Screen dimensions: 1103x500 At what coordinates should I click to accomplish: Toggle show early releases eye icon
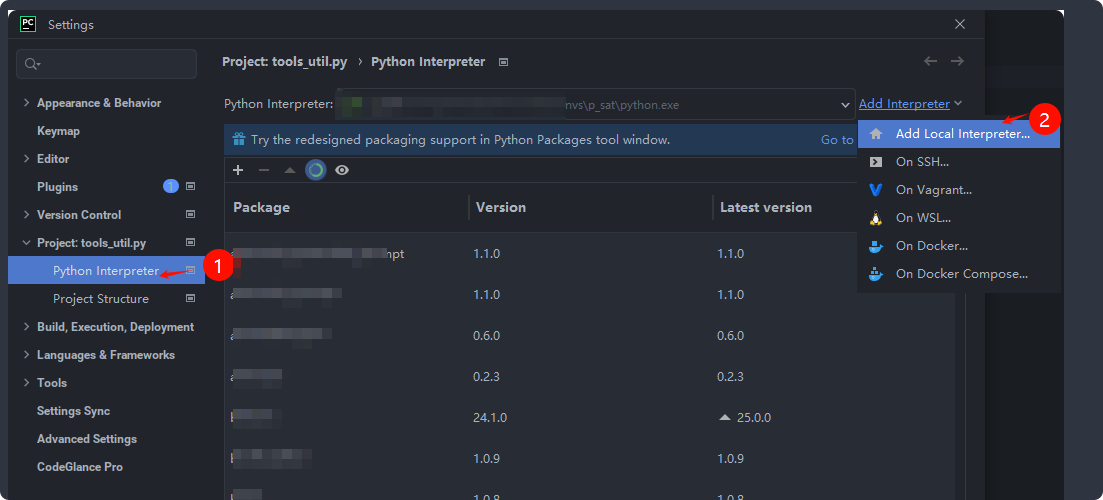[342, 170]
